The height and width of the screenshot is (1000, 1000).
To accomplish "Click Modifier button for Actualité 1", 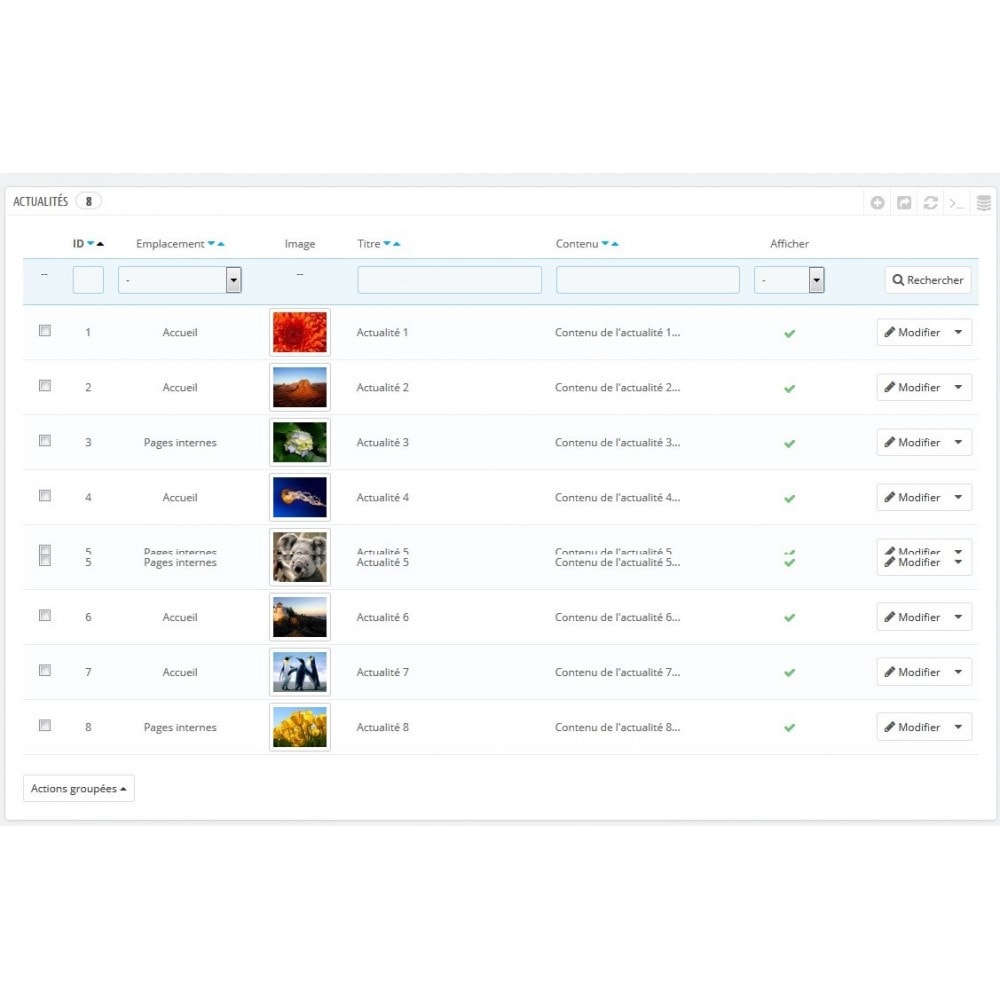I will click(x=913, y=332).
